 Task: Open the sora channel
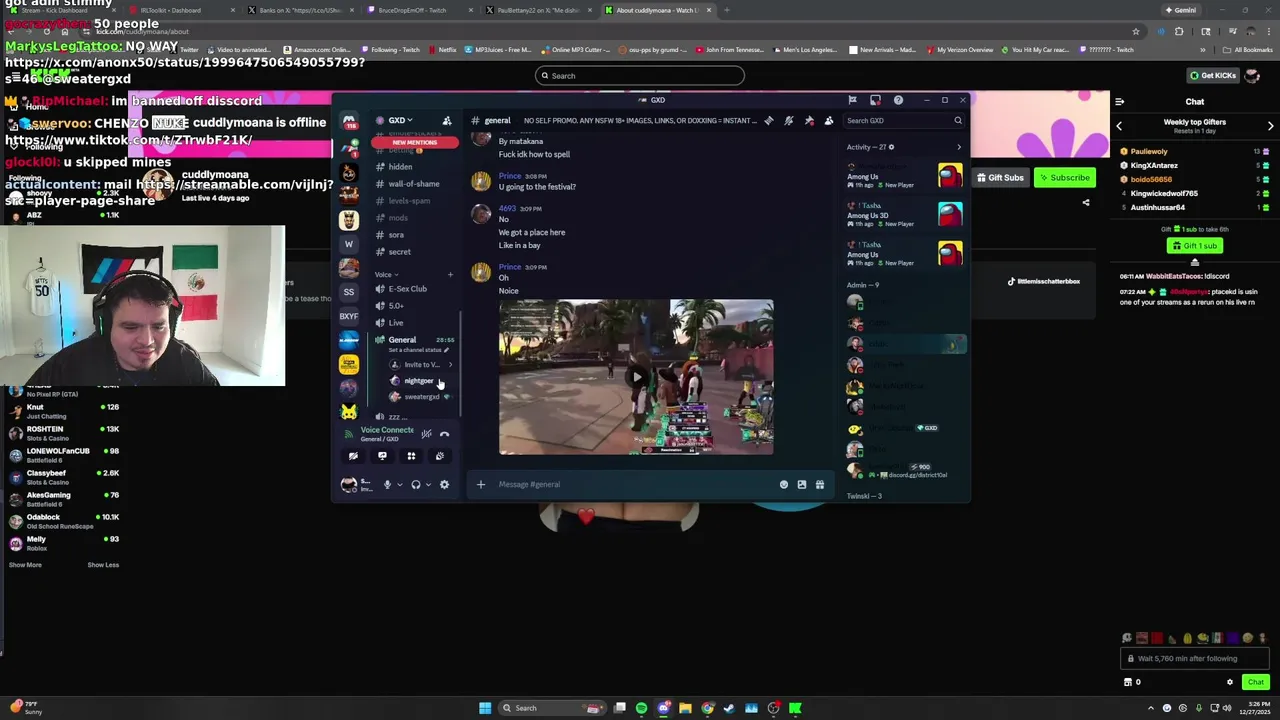point(413,235)
